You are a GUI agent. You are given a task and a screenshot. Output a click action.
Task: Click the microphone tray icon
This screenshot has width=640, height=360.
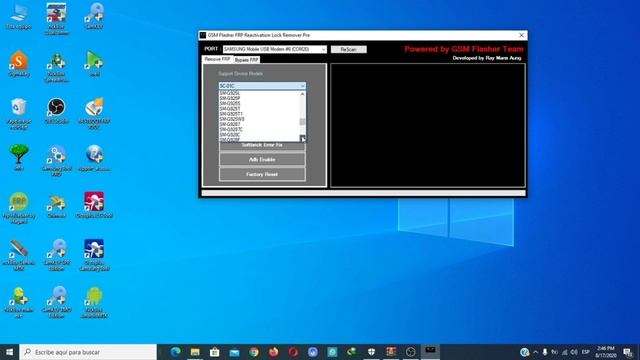pos(545,352)
